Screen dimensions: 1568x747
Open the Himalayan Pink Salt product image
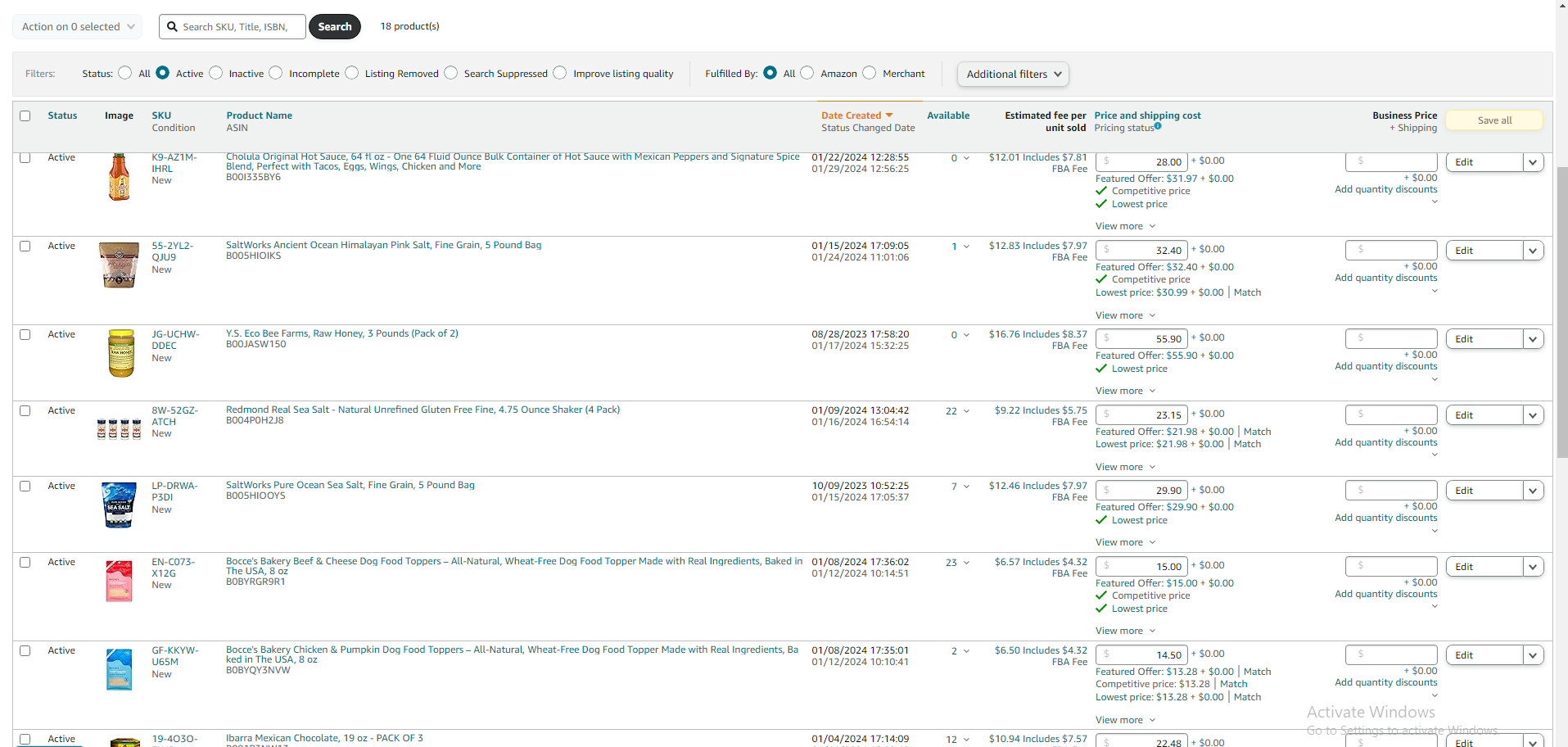click(x=119, y=265)
